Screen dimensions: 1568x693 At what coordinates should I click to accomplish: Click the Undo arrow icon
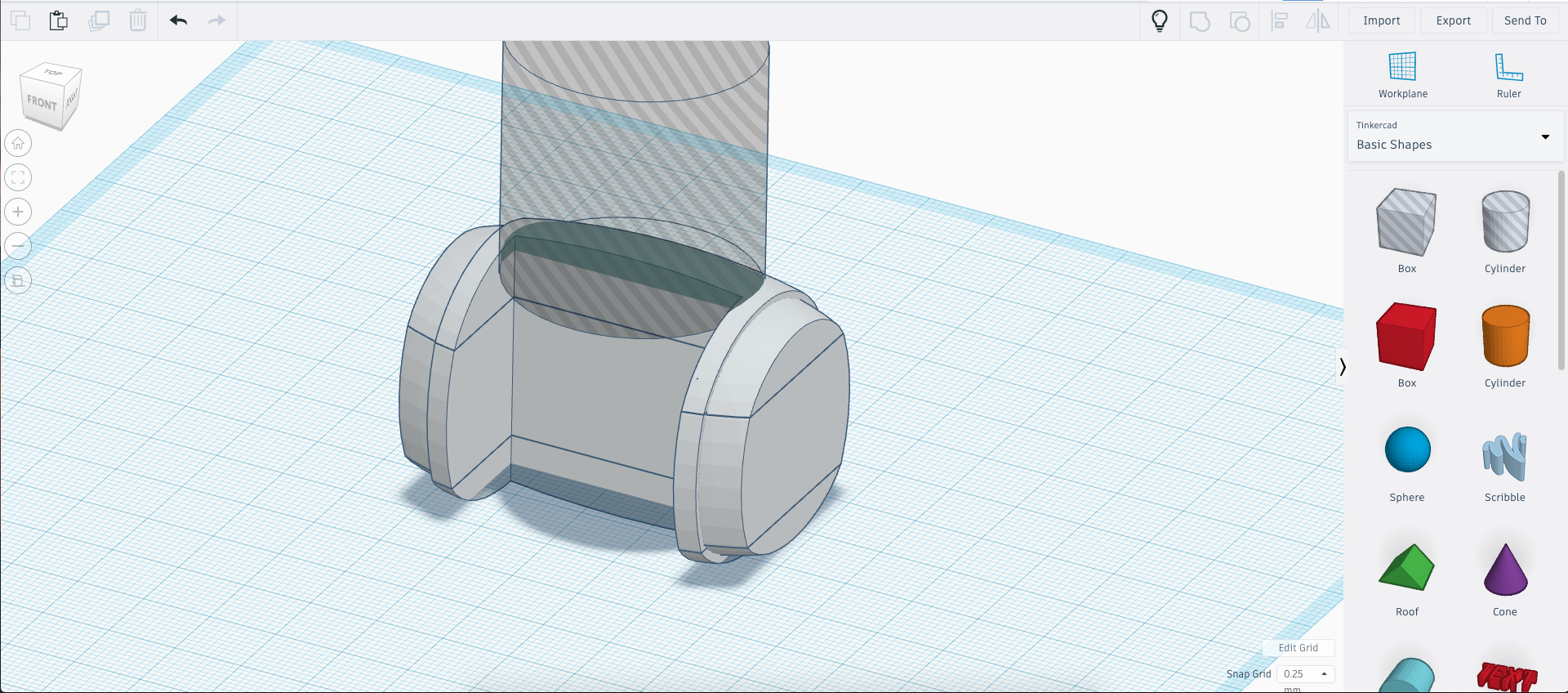pyautogui.click(x=179, y=20)
